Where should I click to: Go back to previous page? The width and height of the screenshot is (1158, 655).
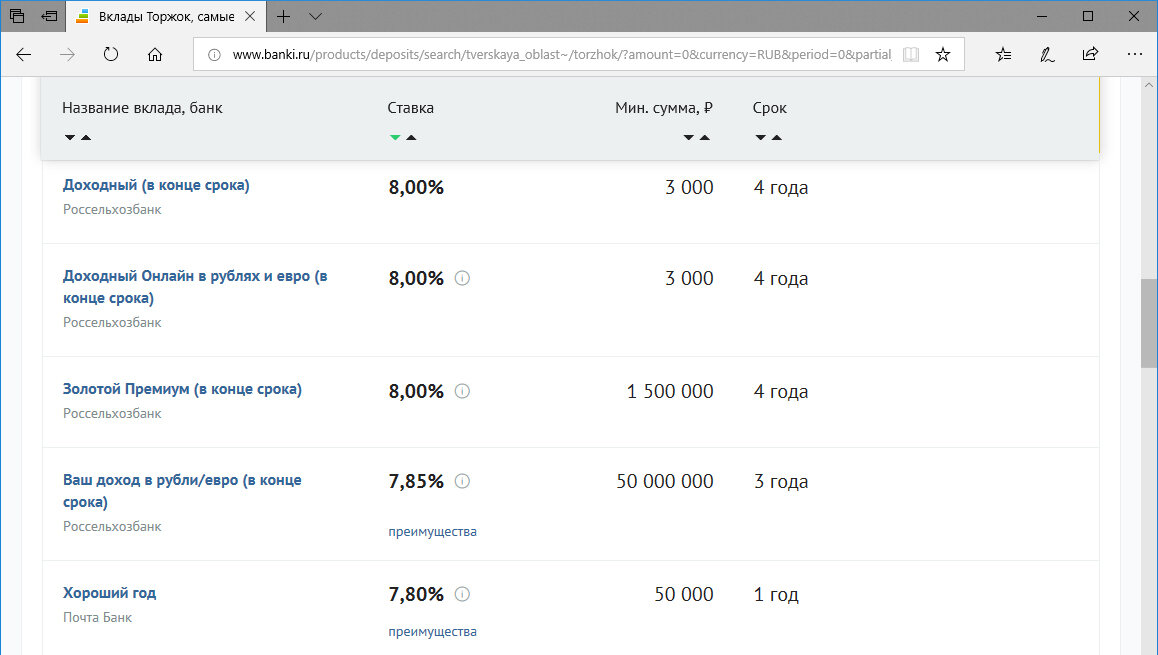tap(24, 54)
